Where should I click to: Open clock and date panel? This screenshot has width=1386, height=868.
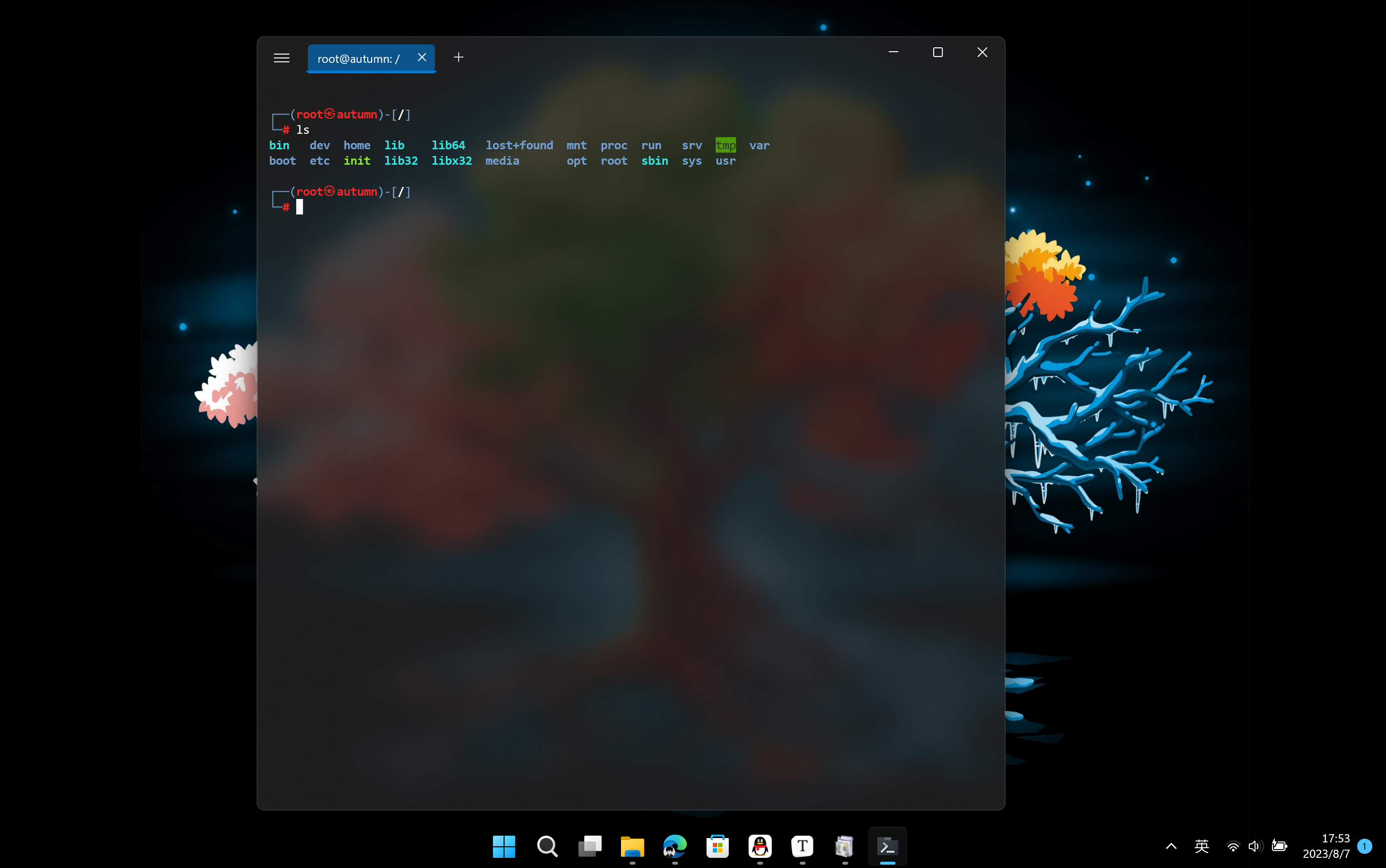(1326, 846)
